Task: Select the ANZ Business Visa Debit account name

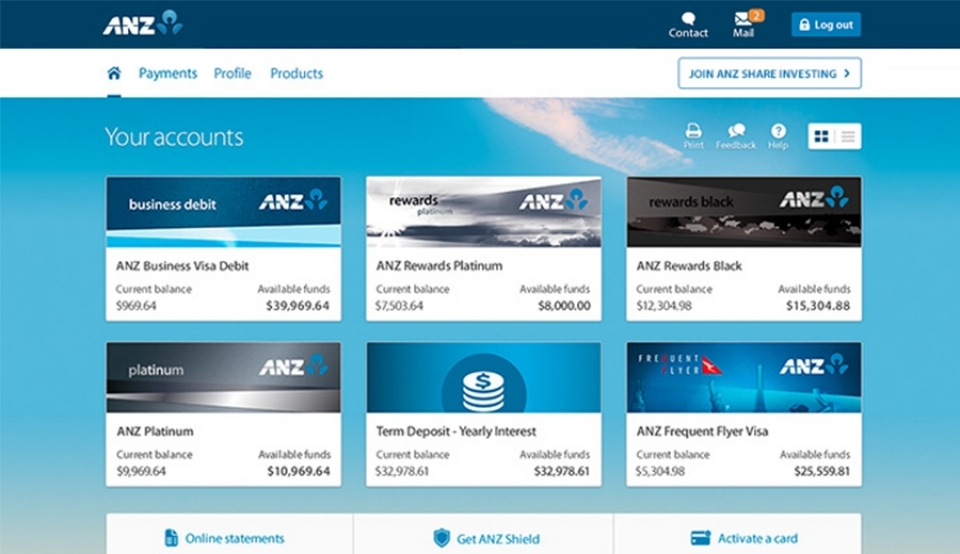Action: tap(182, 266)
